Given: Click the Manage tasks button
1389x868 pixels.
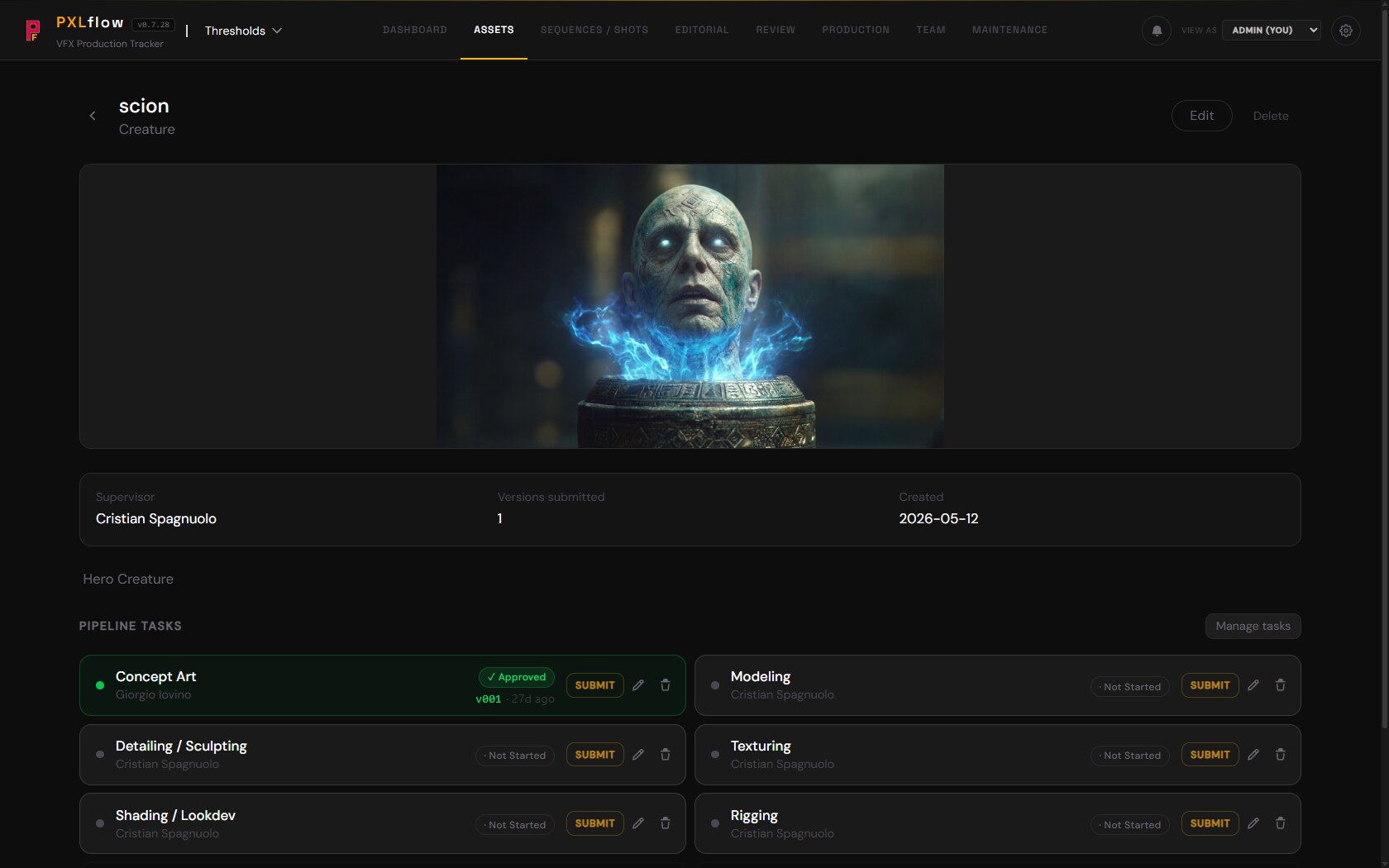Looking at the screenshot, I should click(x=1253, y=627).
